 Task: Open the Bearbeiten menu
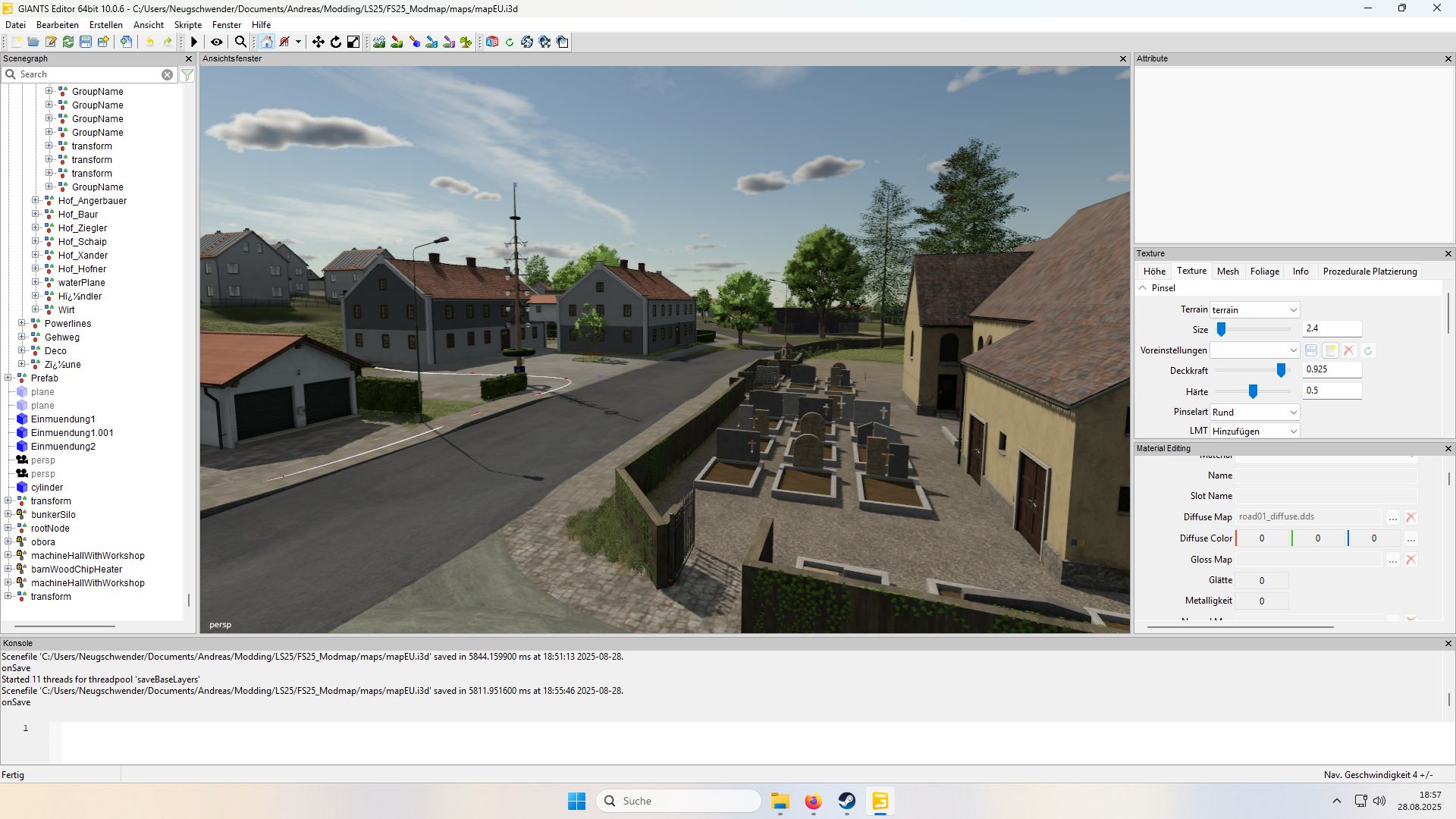pyautogui.click(x=58, y=25)
